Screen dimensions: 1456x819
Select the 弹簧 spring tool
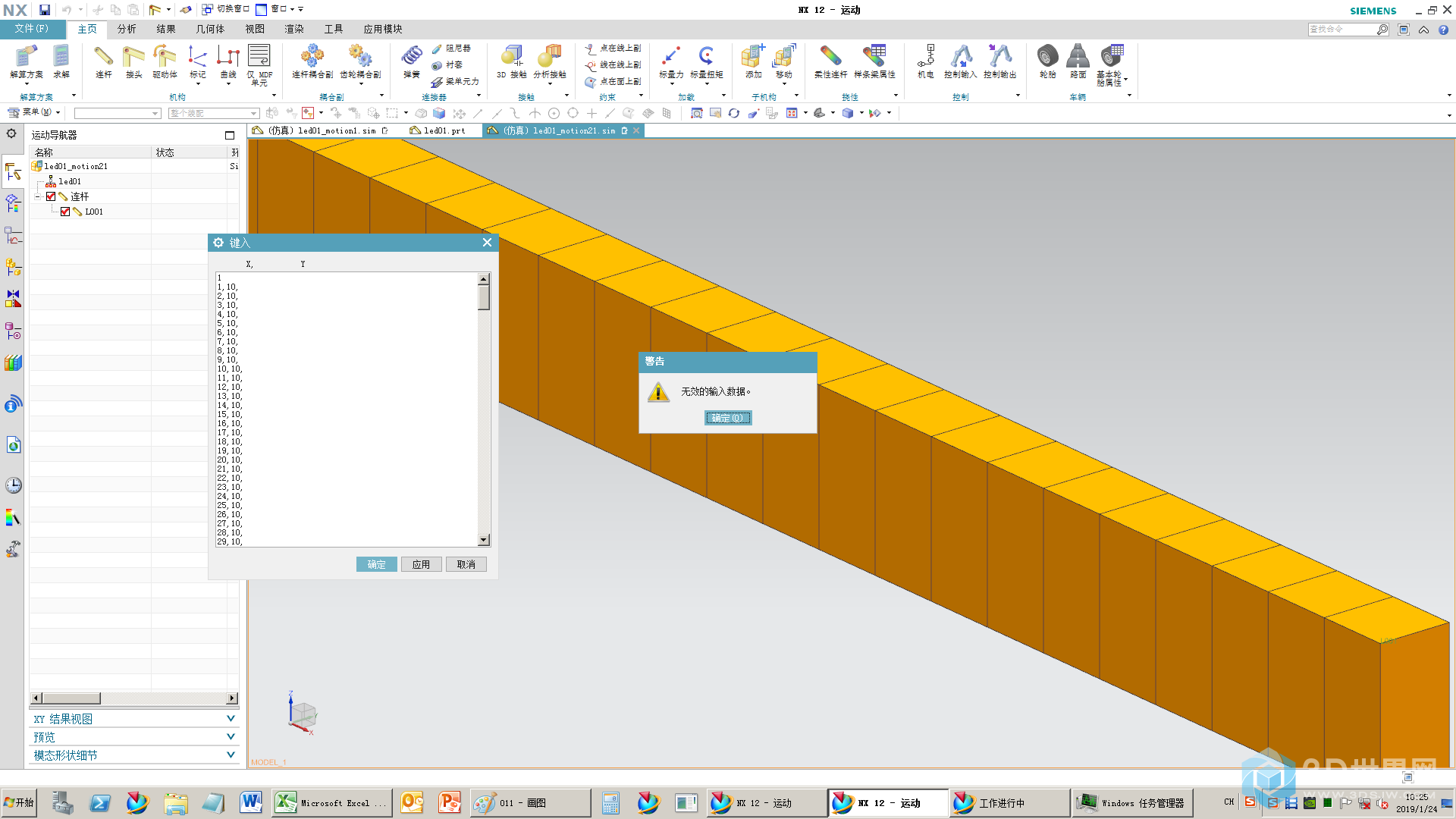412,62
